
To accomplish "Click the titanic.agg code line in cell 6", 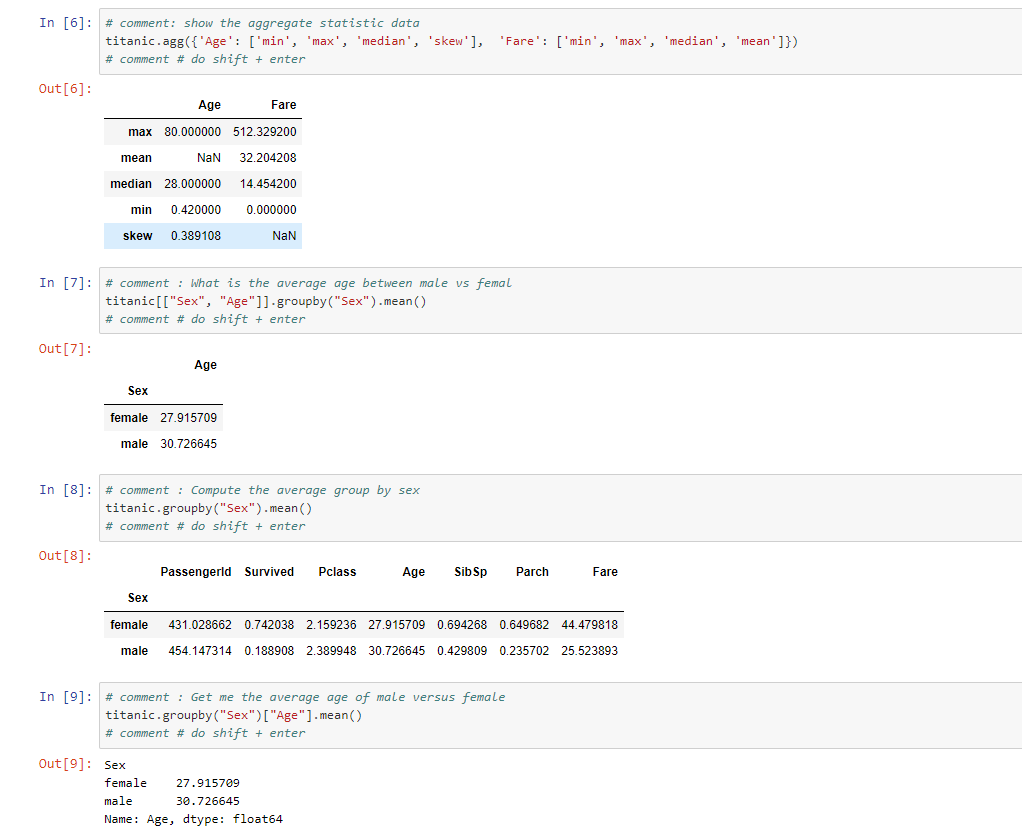I will pos(450,41).
